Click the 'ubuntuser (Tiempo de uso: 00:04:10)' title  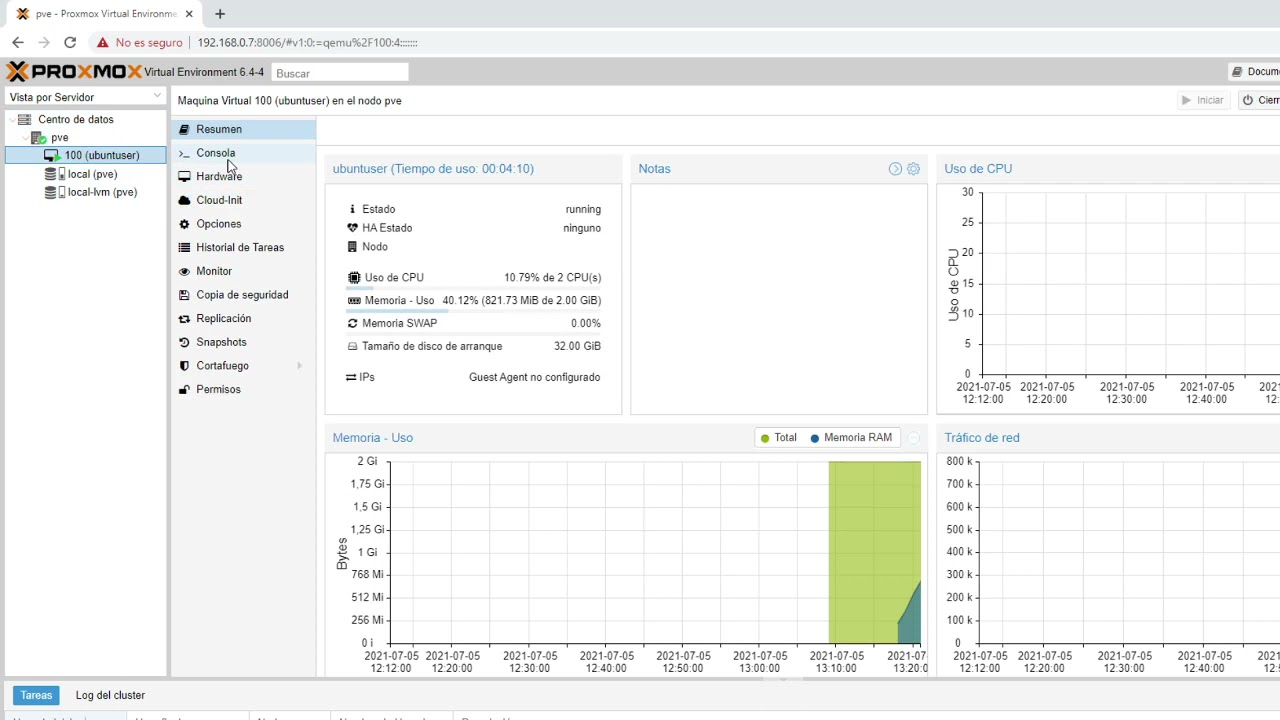(433, 169)
